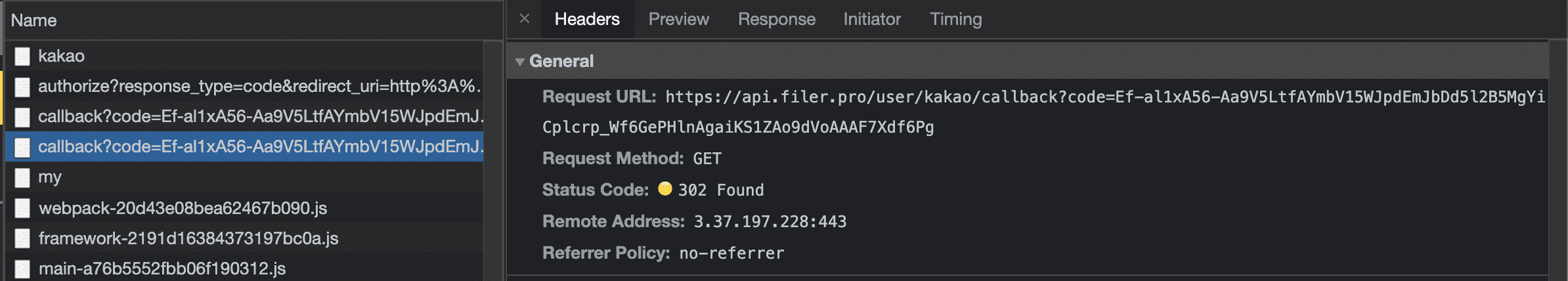Select main-a76b5552fbb06f190312.js request
Screen dimensions: 1568x281
(x=162, y=269)
